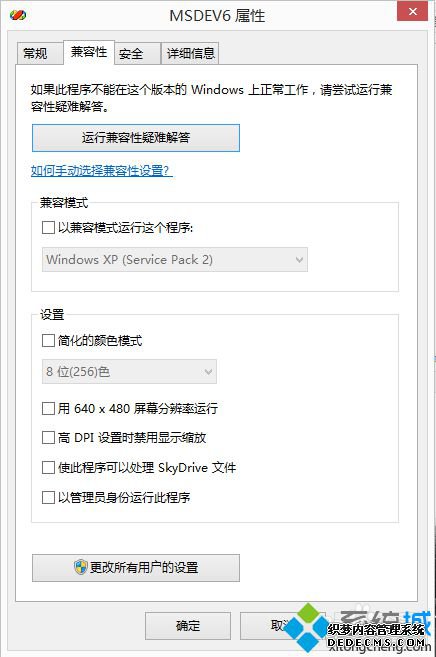This screenshot has height=657, width=436.
Task: Enable 以兼容模式运行这个程序 checkbox
Action: (x=48, y=228)
